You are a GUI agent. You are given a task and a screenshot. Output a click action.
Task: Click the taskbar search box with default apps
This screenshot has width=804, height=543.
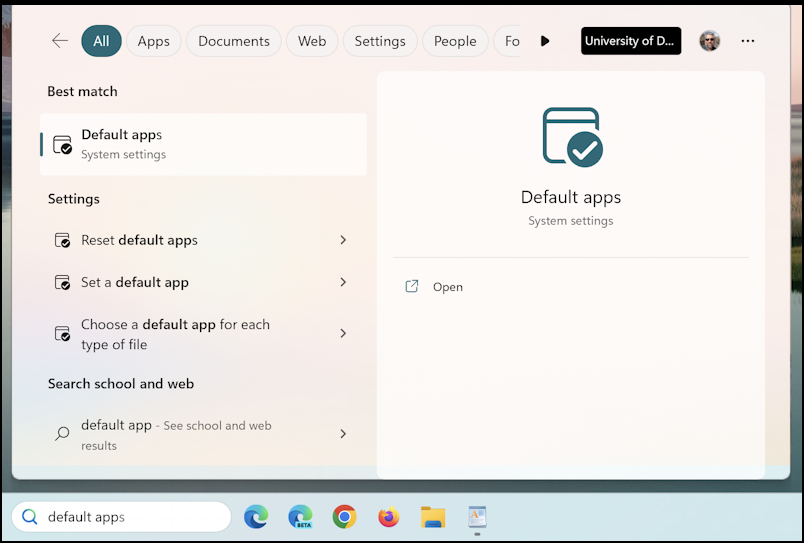pyautogui.click(x=122, y=516)
